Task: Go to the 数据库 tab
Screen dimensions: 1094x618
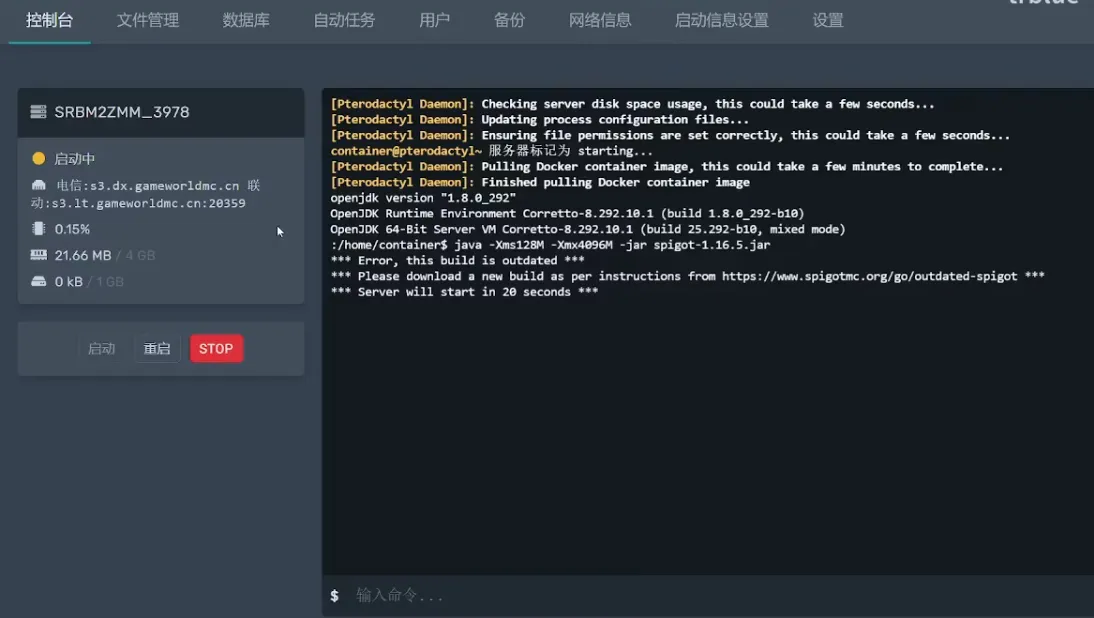Action: [x=246, y=20]
